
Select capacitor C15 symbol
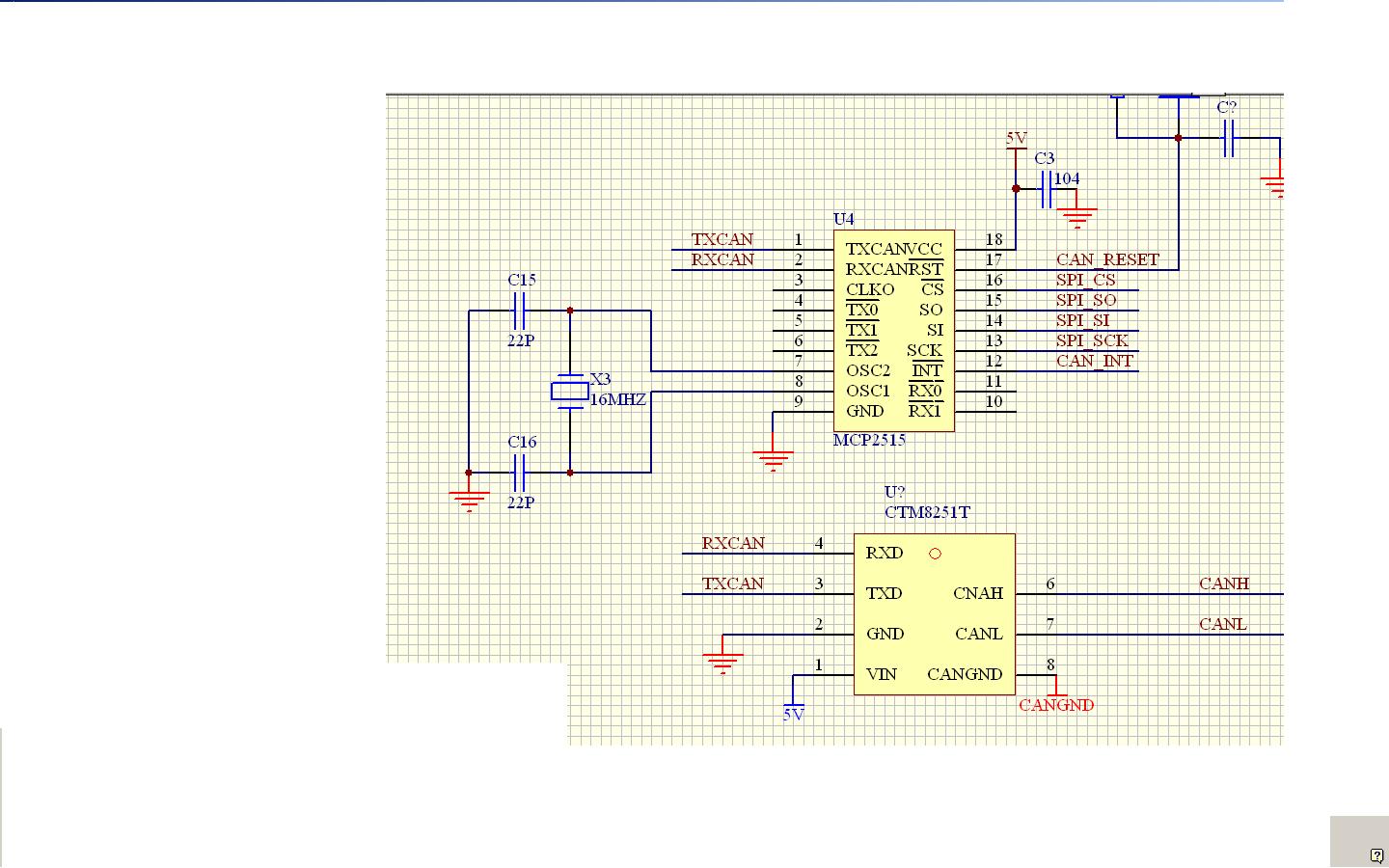(520, 311)
